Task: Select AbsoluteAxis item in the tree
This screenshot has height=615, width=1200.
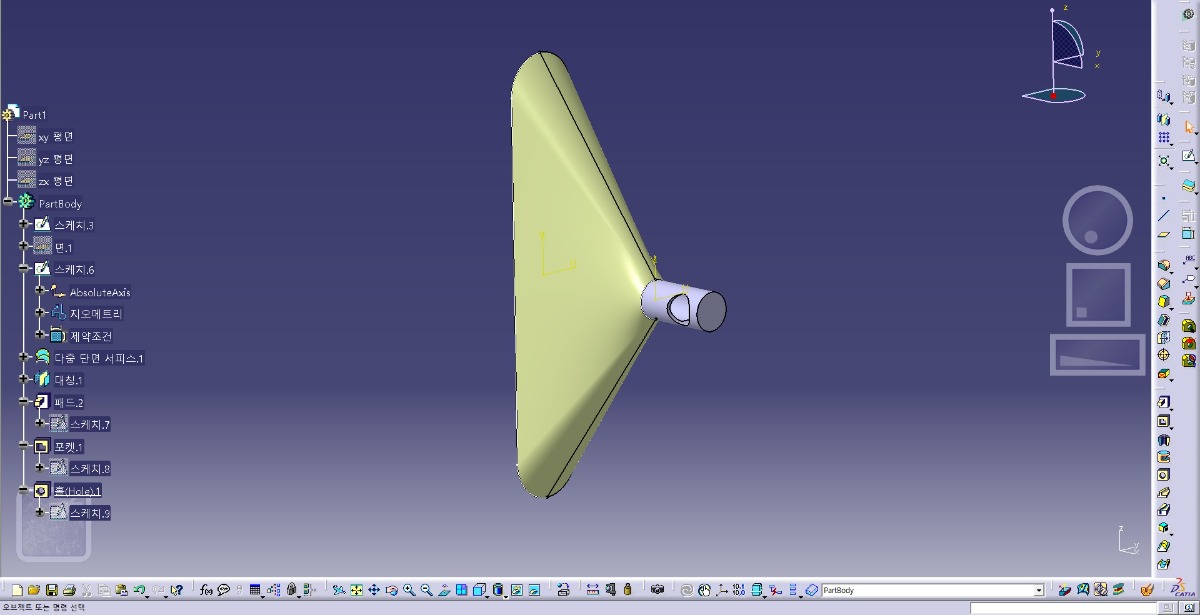Action: 99,292
